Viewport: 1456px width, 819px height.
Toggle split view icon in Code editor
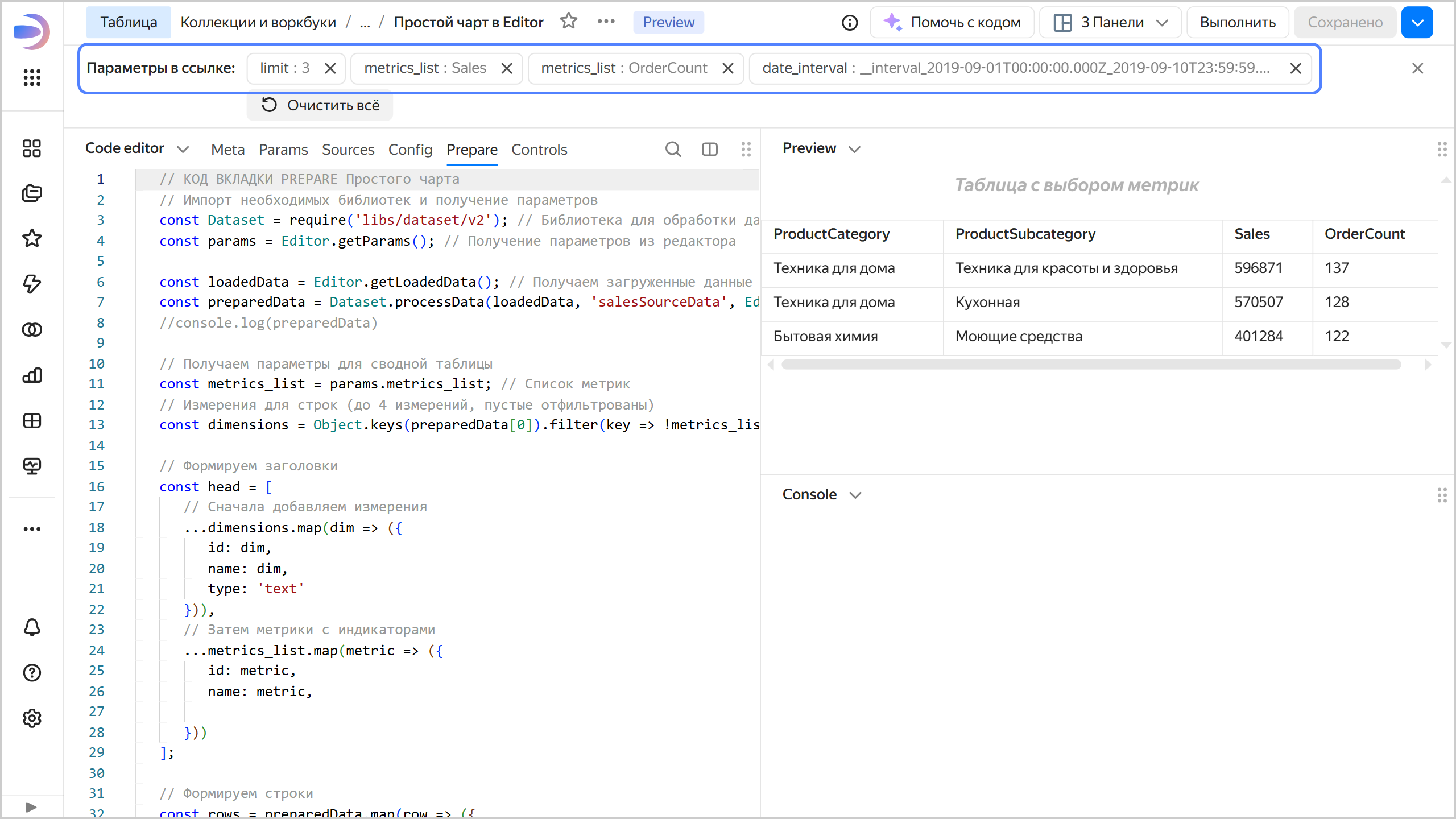click(x=709, y=150)
